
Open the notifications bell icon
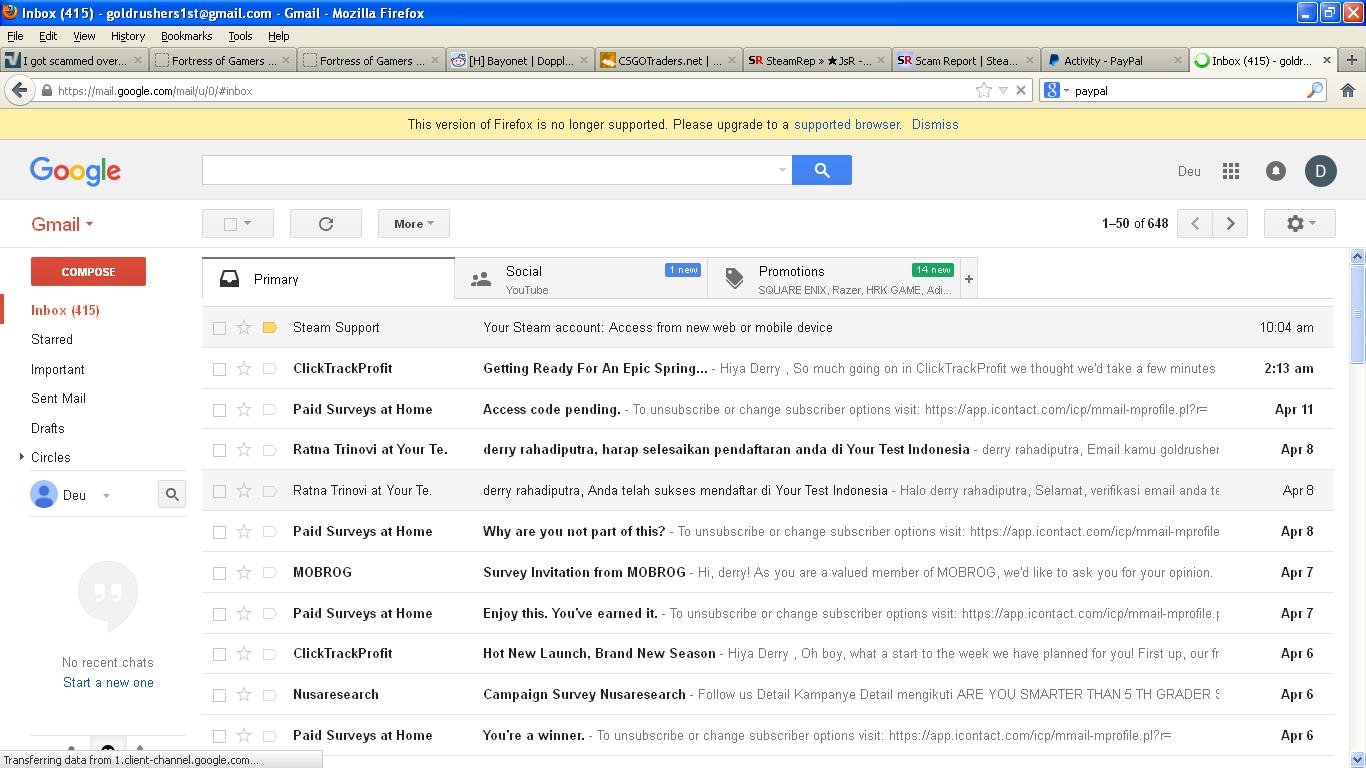tap(1276, 171)
